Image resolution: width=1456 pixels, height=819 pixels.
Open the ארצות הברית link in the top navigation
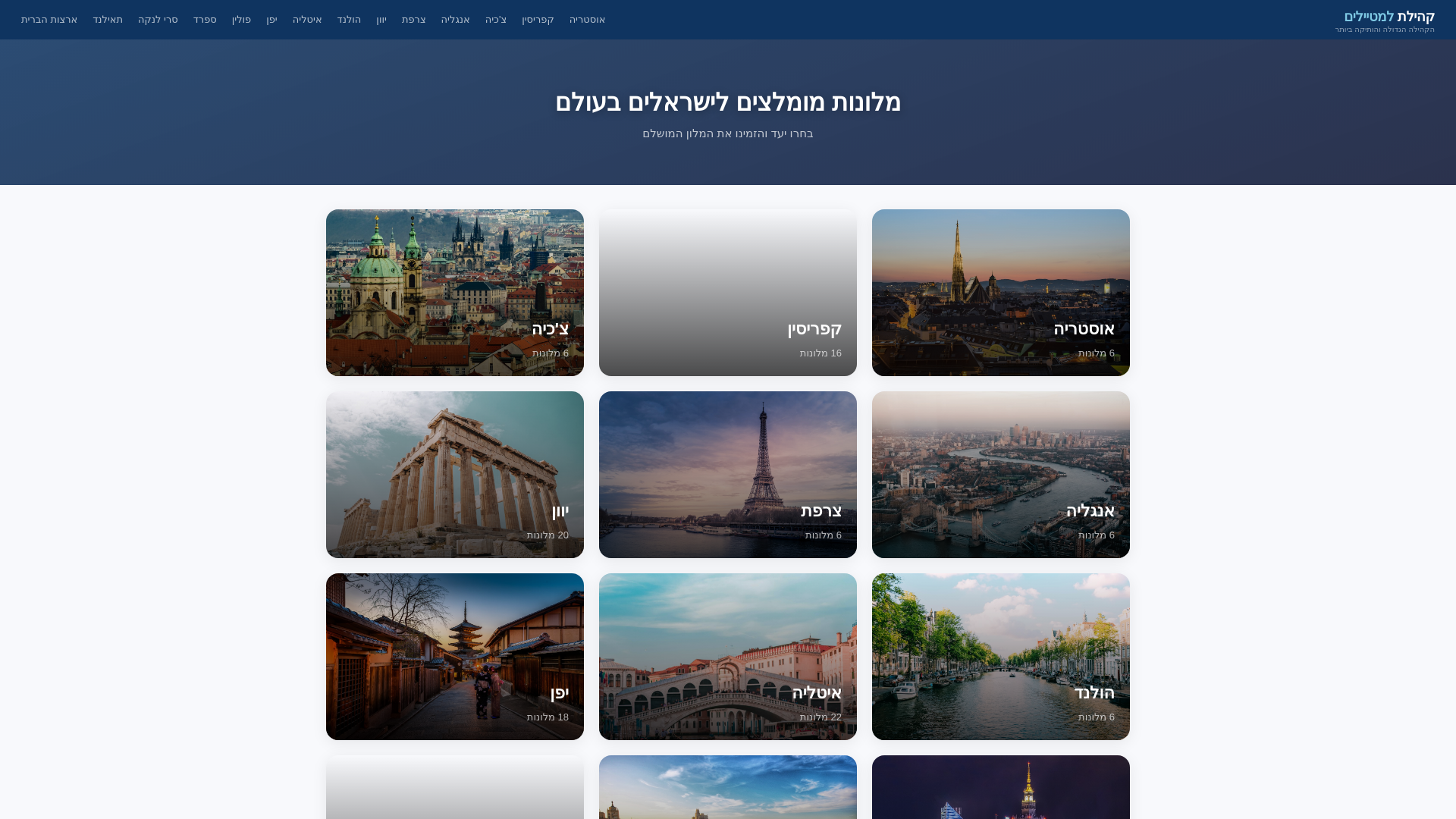pyautogui.click(x=49, y=20)
